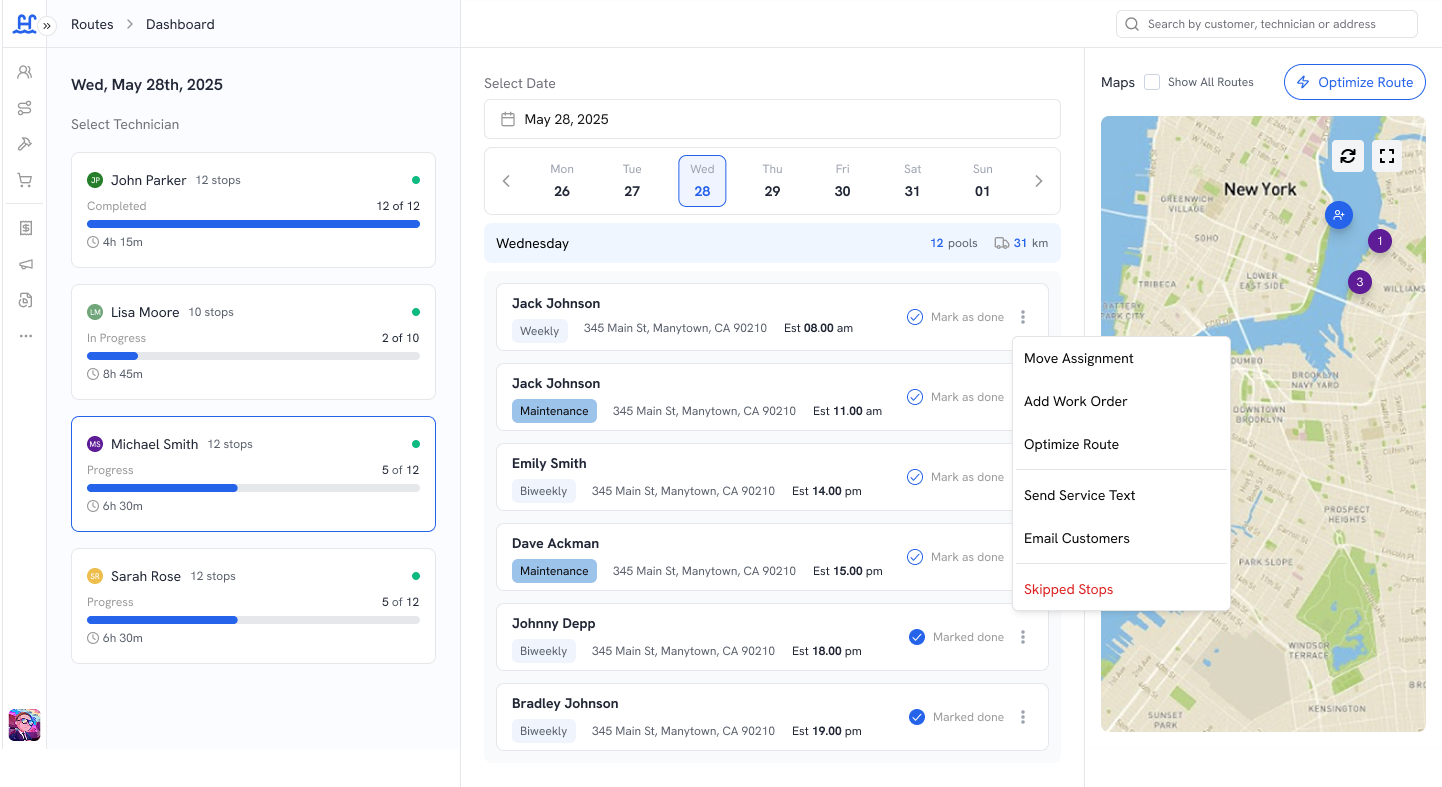Click the Biweekly tag on Emily Smith

(544, 491)
